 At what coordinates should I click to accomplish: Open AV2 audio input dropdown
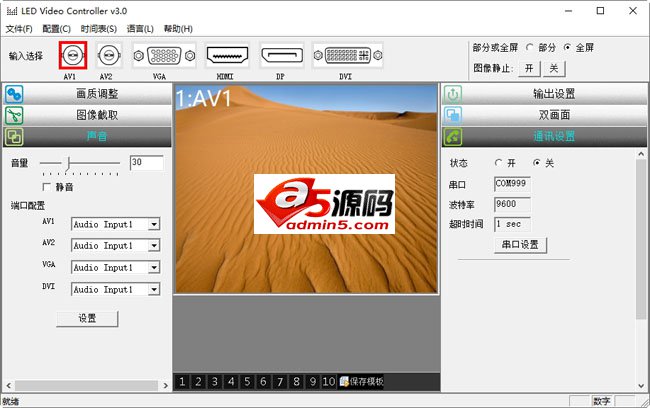point(154,246)
